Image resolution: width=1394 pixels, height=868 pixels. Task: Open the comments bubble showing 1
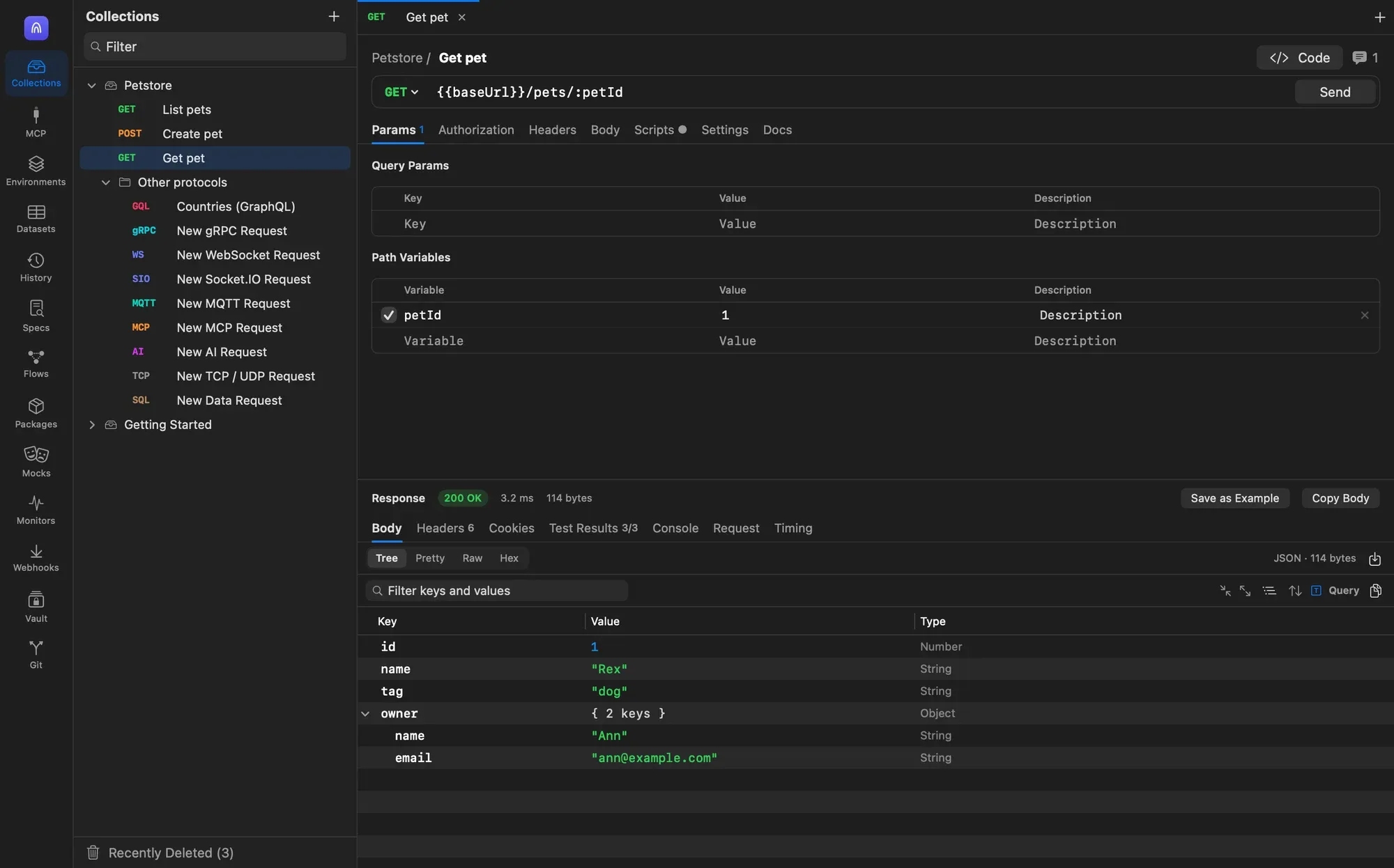coord(1365,58)
